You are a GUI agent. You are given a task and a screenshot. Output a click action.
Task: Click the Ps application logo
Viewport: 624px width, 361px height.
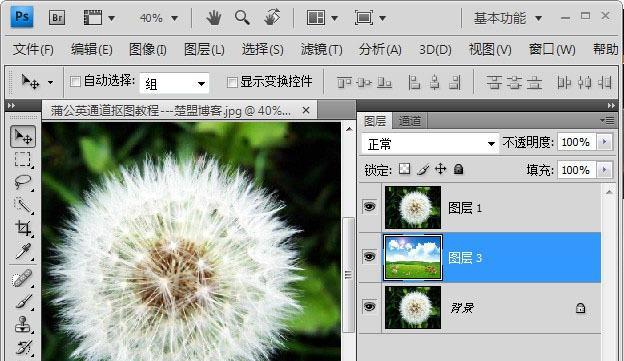coord(21,18)
